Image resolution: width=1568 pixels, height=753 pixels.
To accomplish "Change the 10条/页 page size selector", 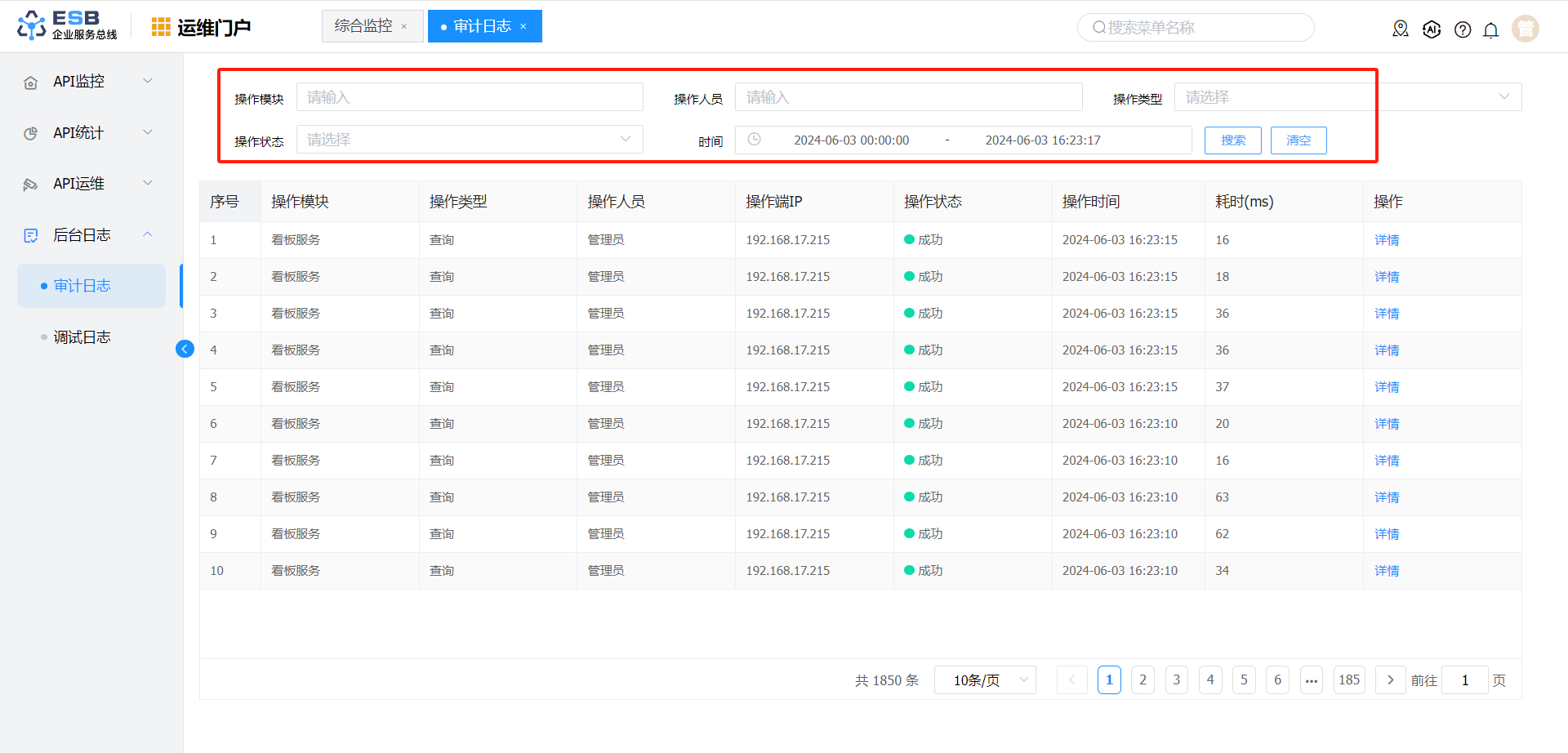I will point(984,680).
